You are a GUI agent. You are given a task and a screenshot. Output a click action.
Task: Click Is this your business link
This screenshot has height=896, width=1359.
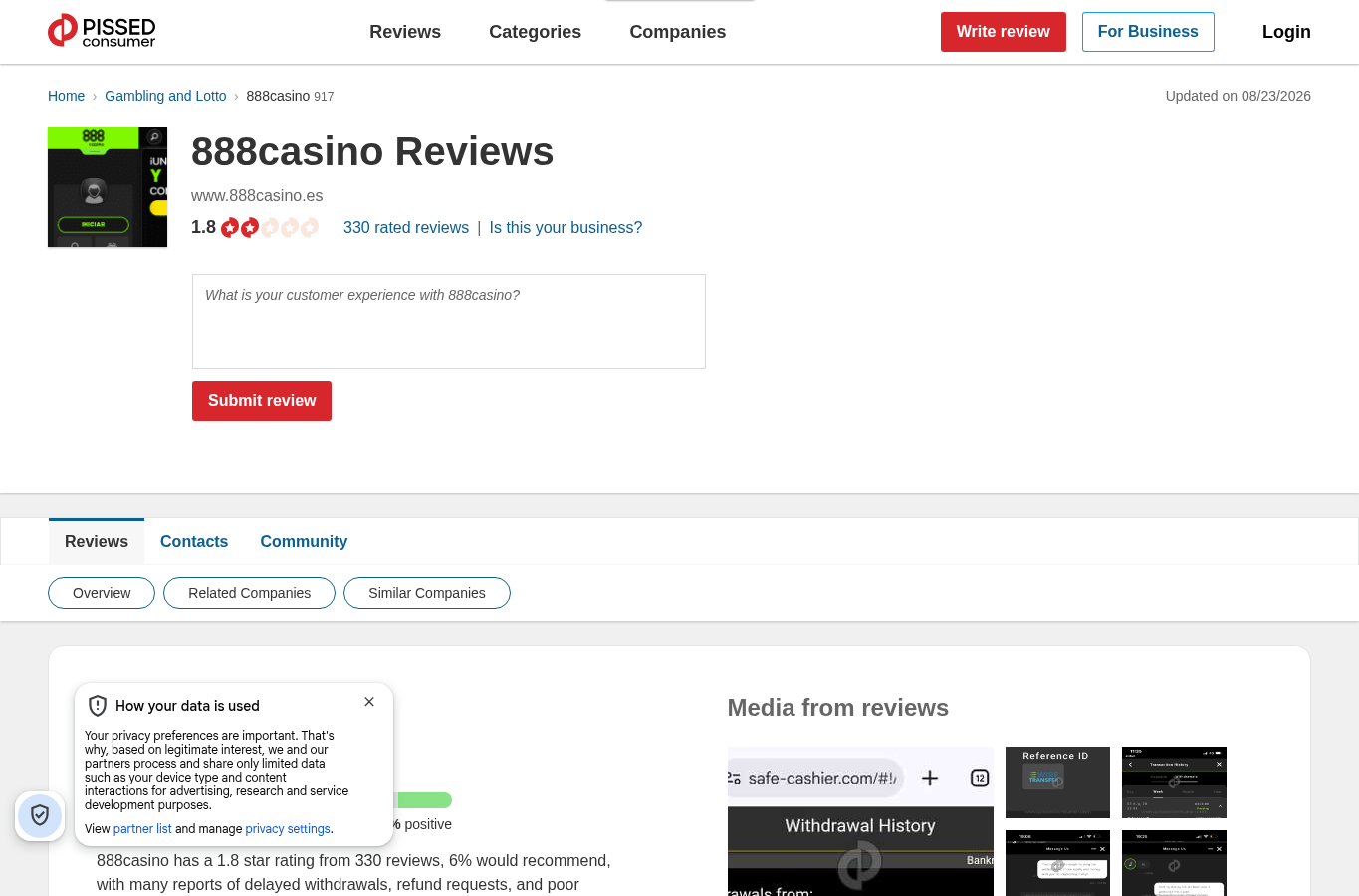tap(566, 228)
